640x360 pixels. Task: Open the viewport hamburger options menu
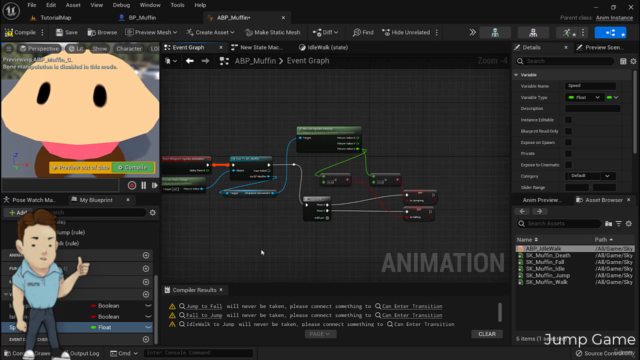(x=8, y=49)
